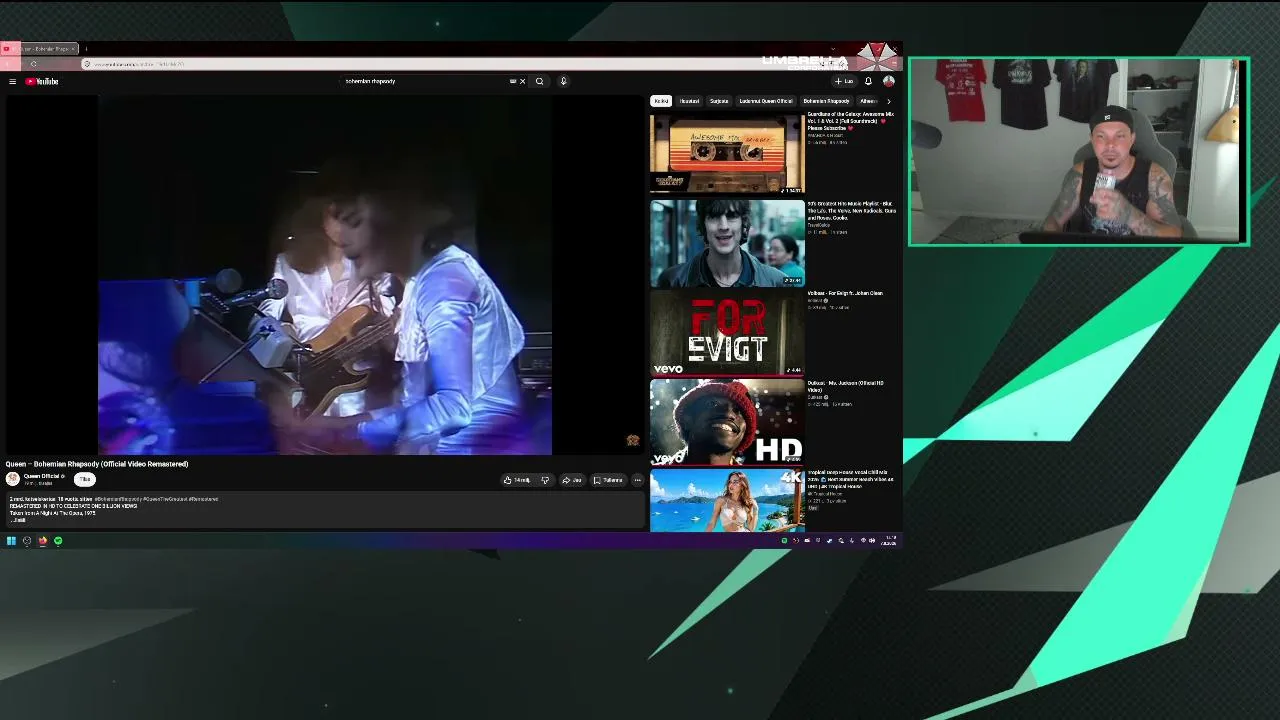Clear the search box with the X
1280x720 pixels.
coord(522,81)
